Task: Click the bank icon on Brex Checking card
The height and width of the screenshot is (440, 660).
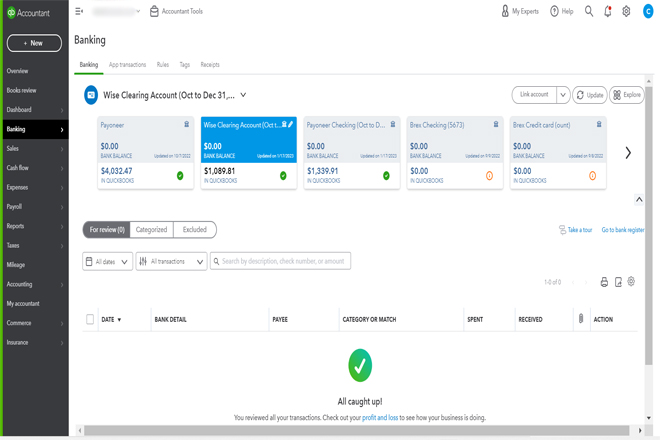Action: click(x=496, y=124)
